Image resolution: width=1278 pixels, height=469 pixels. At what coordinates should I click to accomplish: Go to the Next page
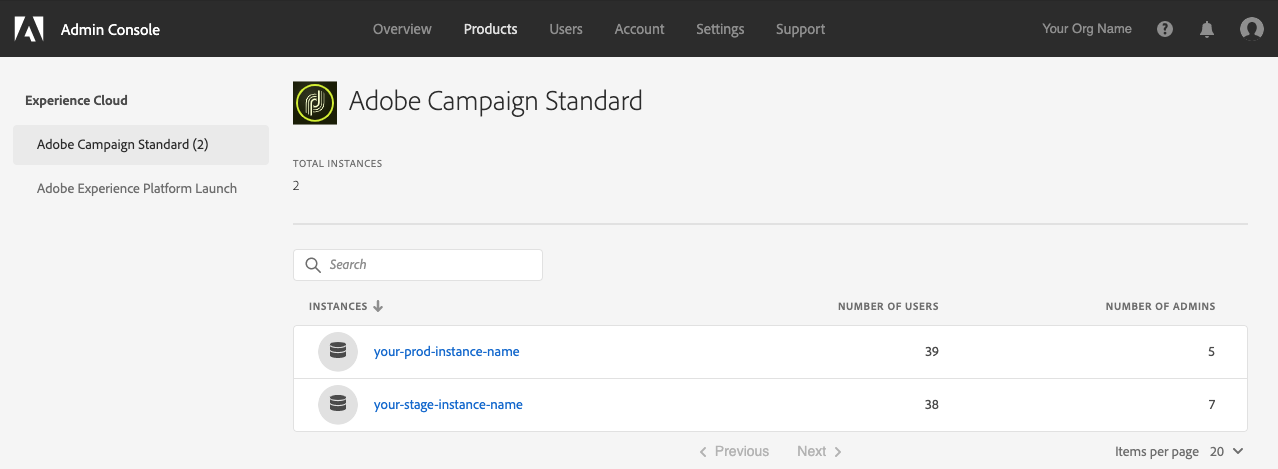819,451
